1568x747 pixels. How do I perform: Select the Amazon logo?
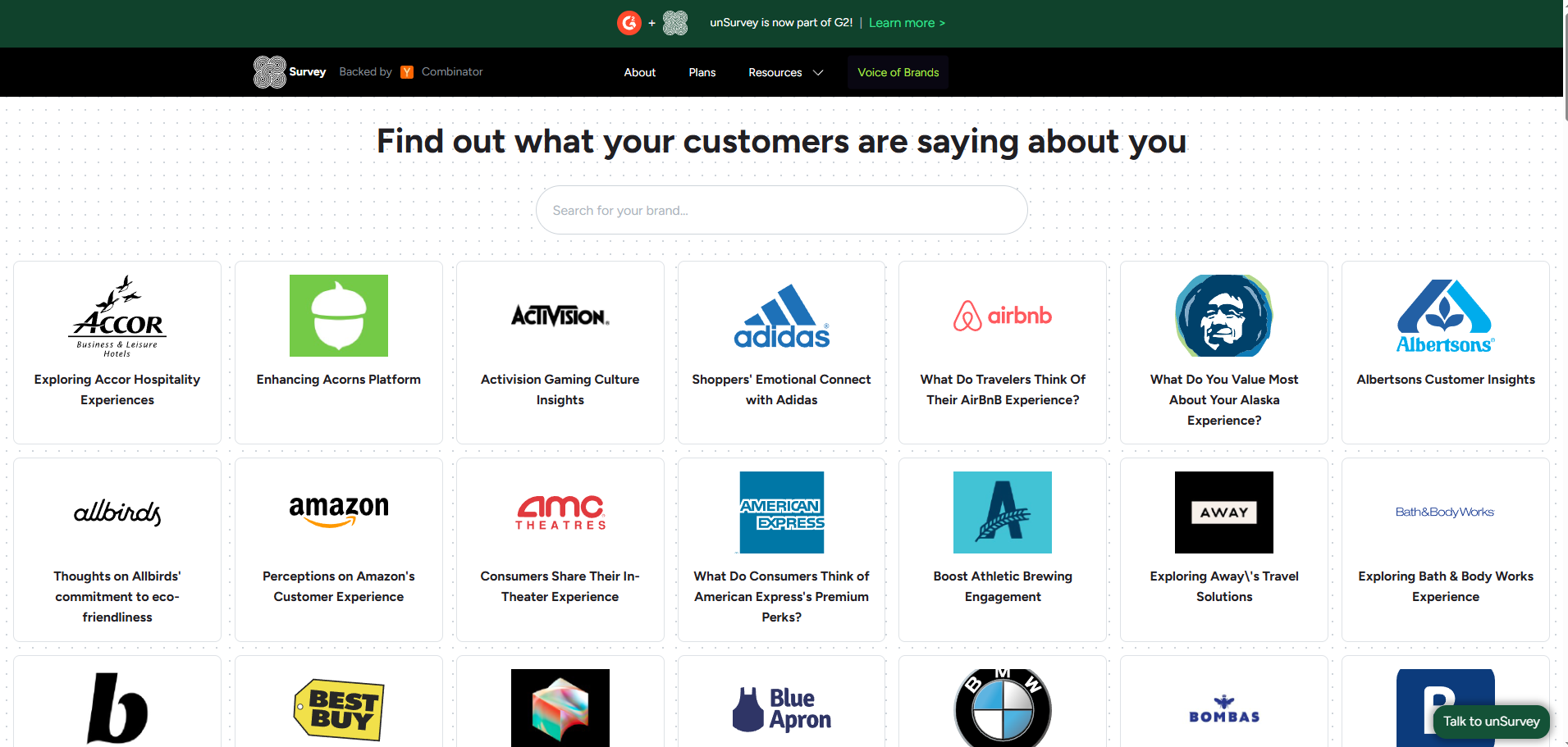point(339,512)
